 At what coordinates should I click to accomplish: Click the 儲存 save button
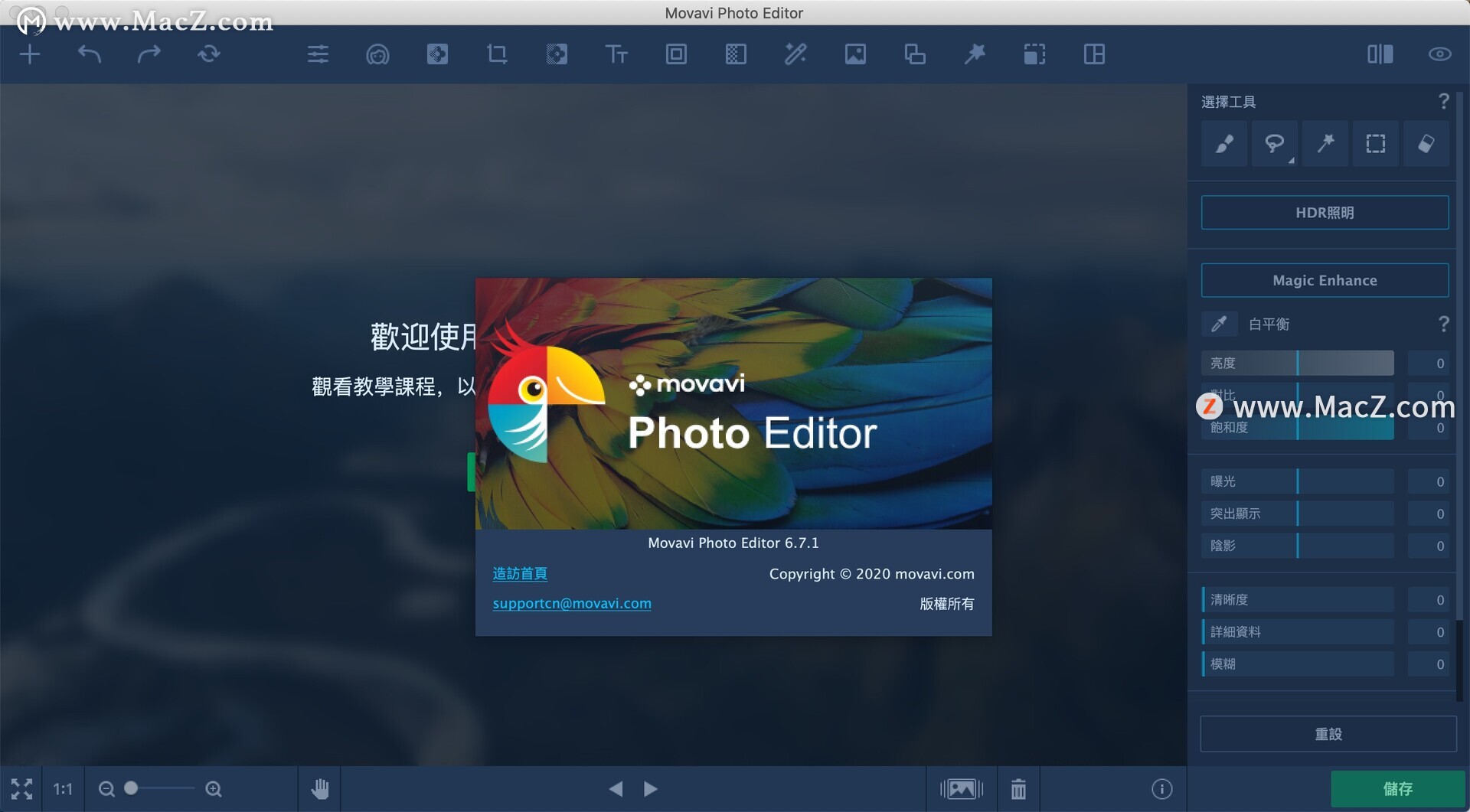(x=1397, y=789)
